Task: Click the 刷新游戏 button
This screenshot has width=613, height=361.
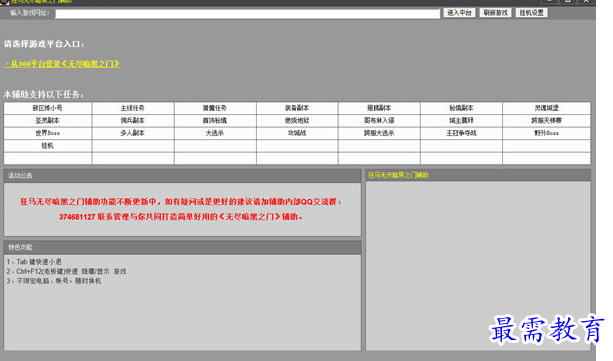Action: tap(495, 13)
